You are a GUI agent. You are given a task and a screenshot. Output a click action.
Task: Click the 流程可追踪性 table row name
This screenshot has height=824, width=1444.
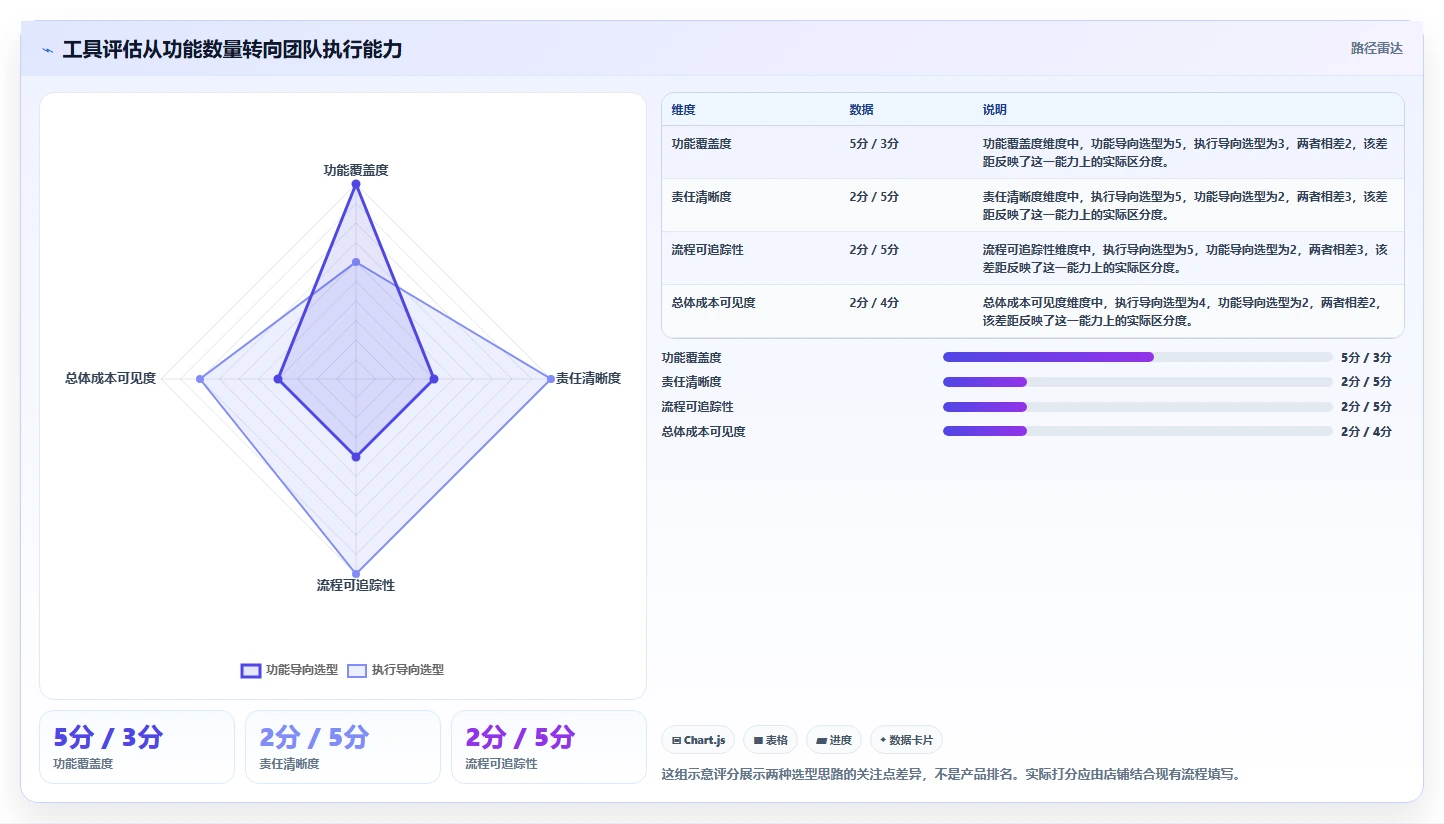coord(708,250)
